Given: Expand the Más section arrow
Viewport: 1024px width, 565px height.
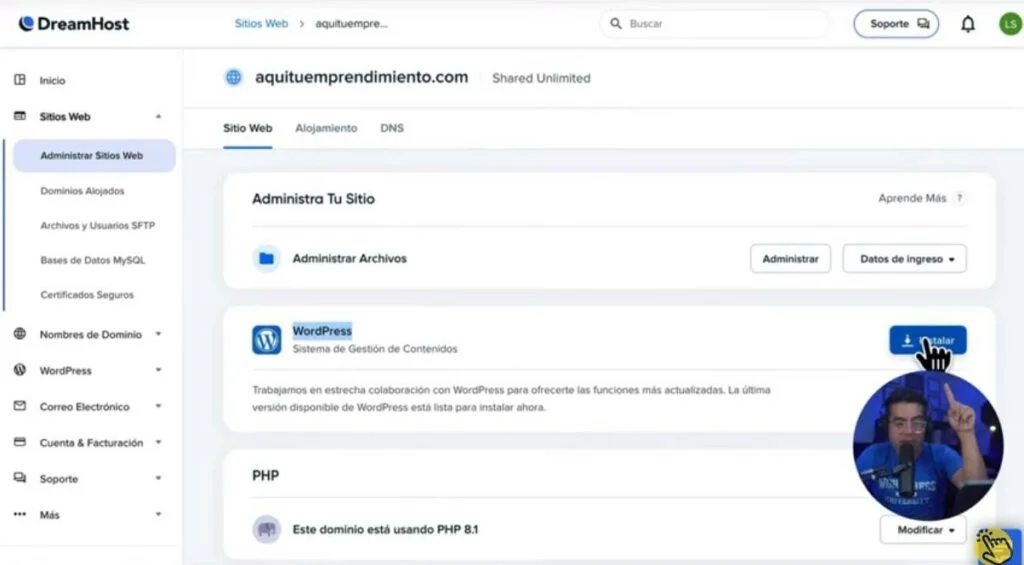Looking at the screenshot, I should pos(158,514).
